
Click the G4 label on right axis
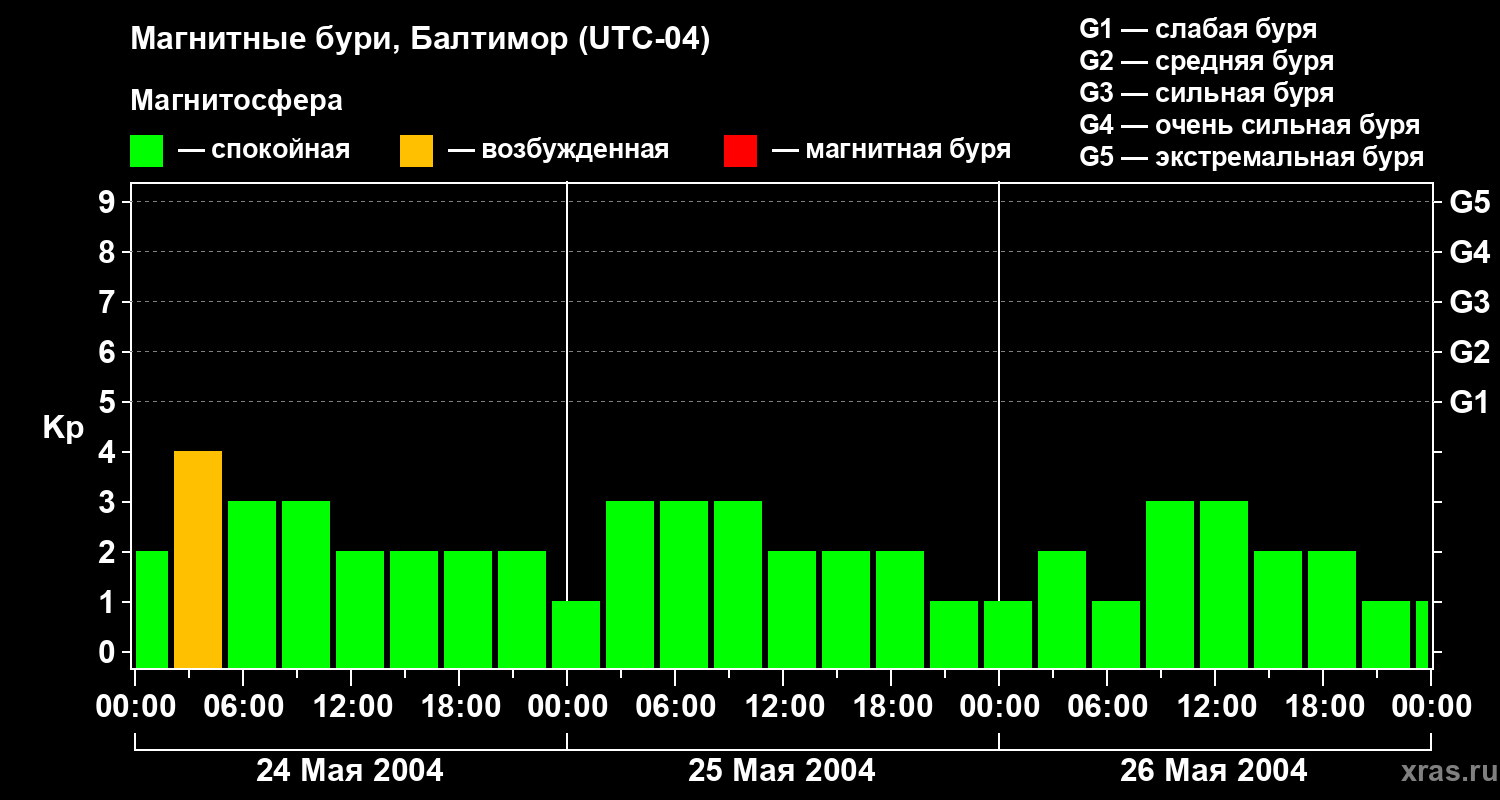click(1470, 252)
